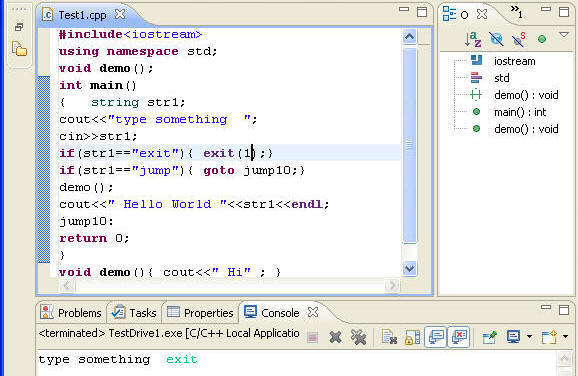
Task: Close the Test1.cpp editor tab
Action: tap(120, 15)
